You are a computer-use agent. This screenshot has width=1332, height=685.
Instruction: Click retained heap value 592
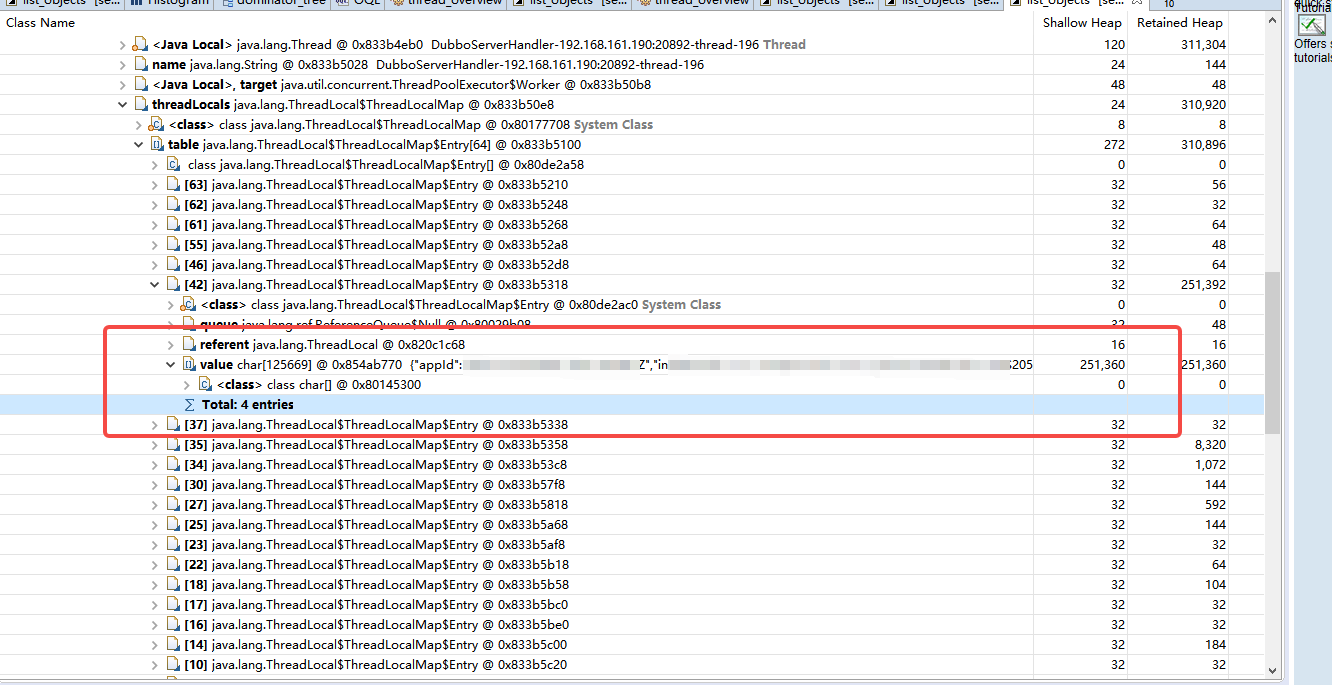1216,505
